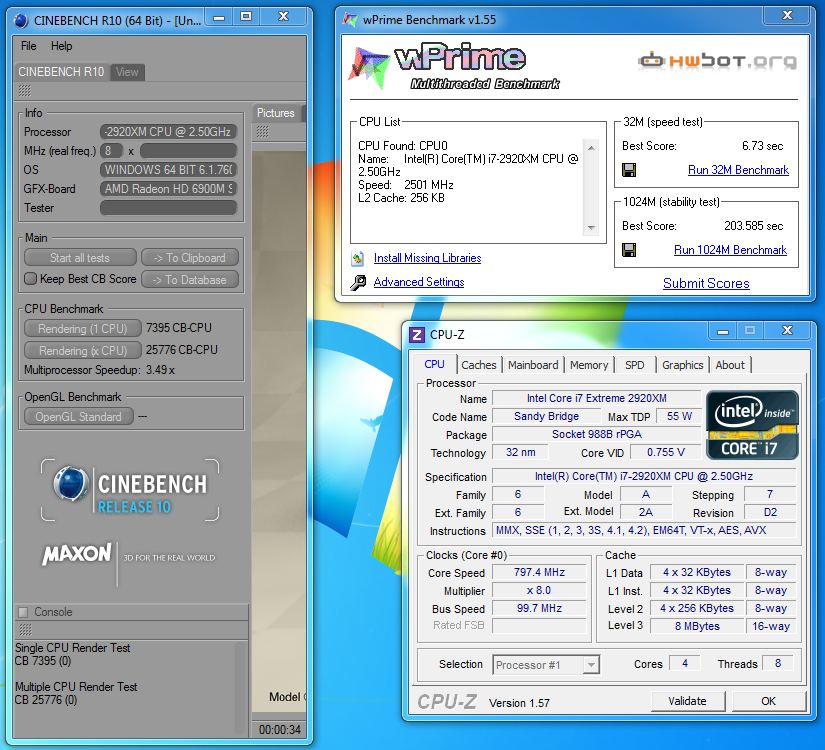Click the Cinebench globe icon in title bar
Viewport: 825px width, 750px height.
click(21, 20)
